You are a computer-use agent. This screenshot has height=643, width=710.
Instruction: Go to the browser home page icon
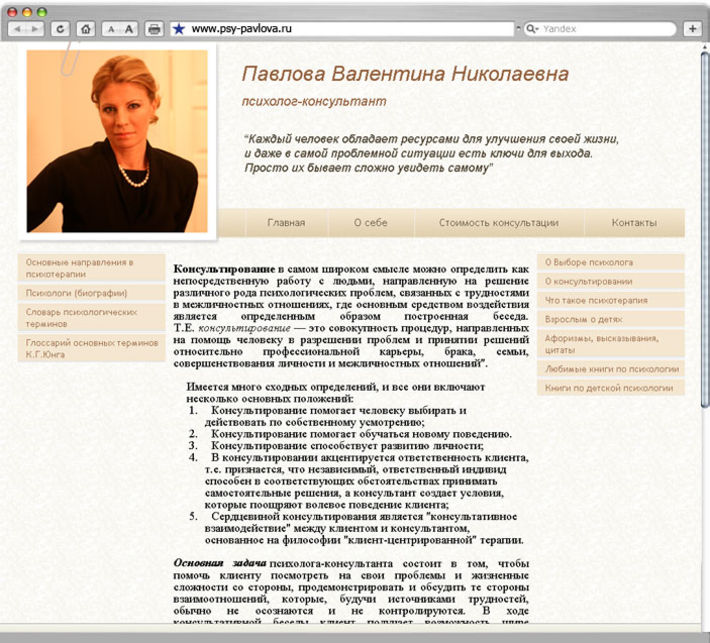click(x=86, y=29)
